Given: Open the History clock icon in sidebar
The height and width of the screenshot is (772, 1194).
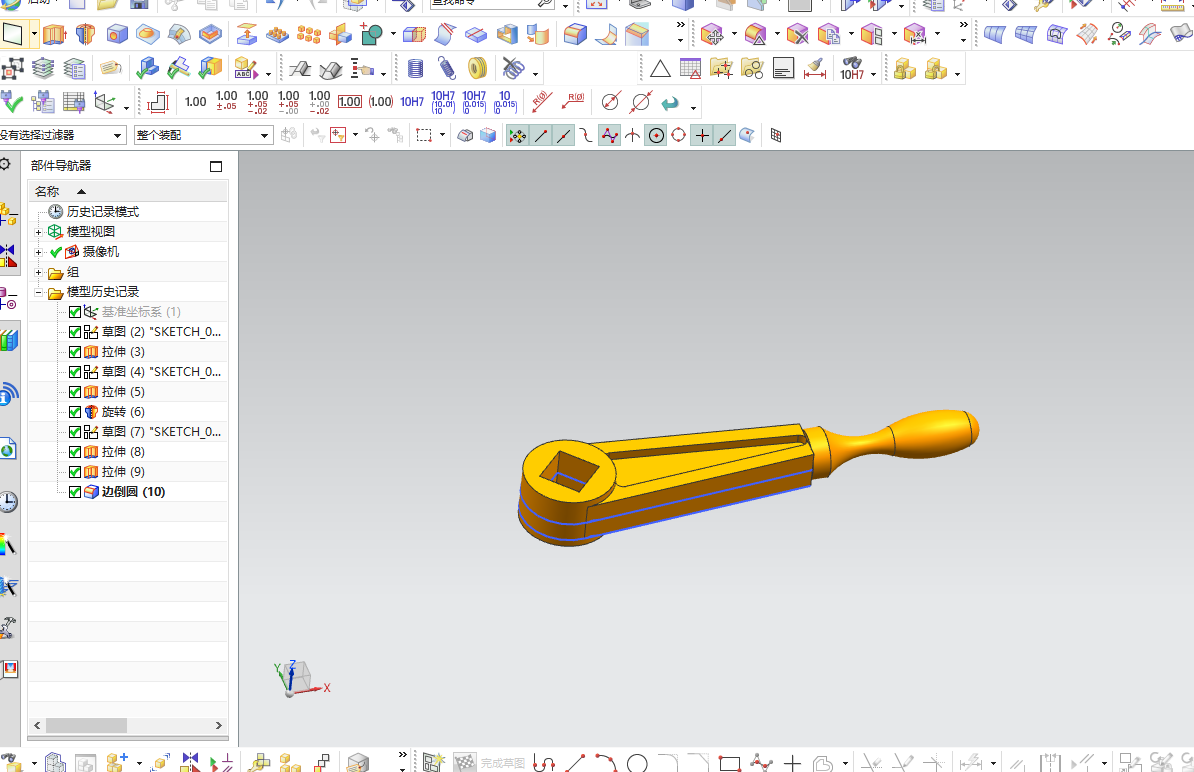Looking at the screenshot, I should click(9, 502).
